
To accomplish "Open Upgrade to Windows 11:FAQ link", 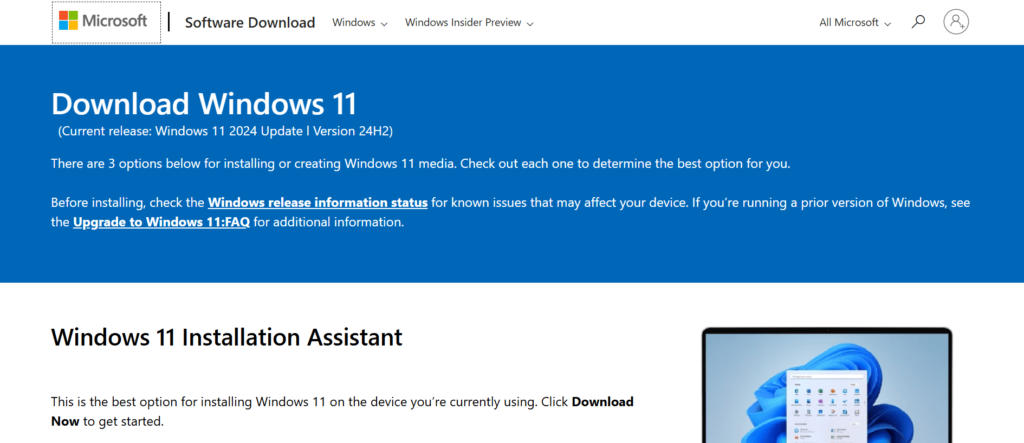I will point(161,222).
